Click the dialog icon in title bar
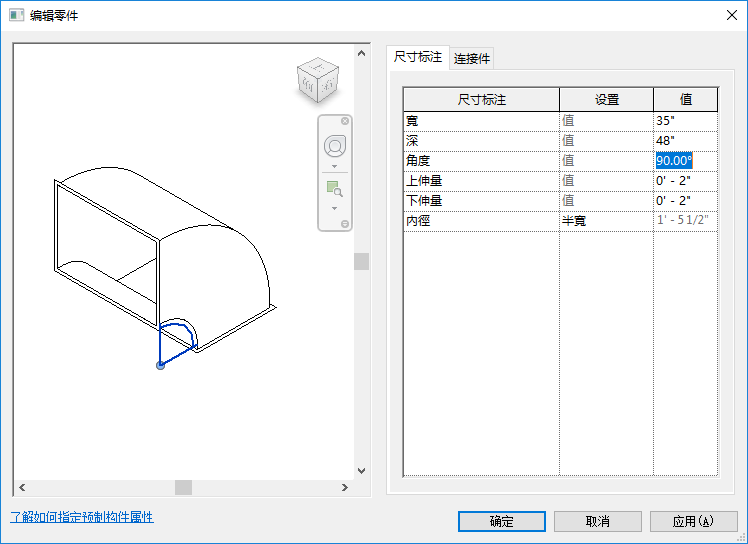This screenshot has width=748, height=544. (x=17, y=15)
